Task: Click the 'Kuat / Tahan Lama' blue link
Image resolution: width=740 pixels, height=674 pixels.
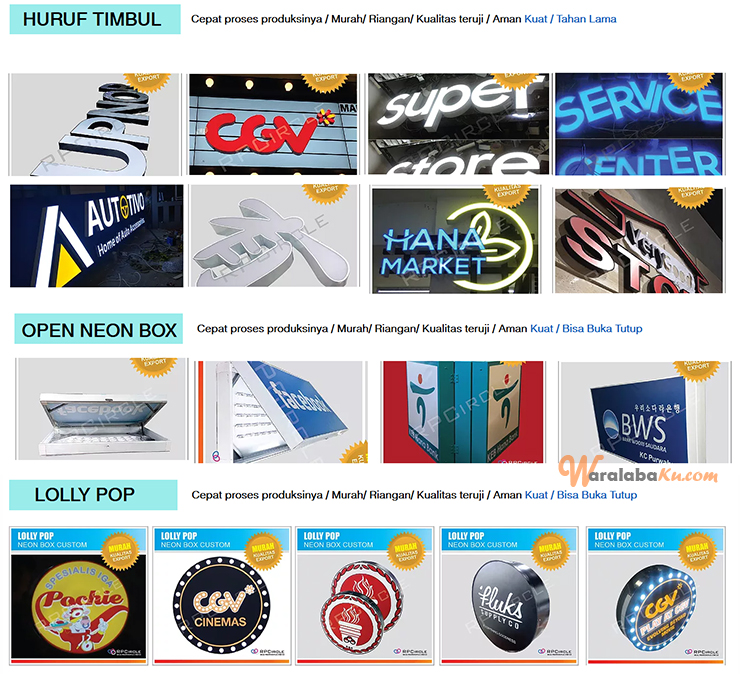Action: [x=570, y=19]
